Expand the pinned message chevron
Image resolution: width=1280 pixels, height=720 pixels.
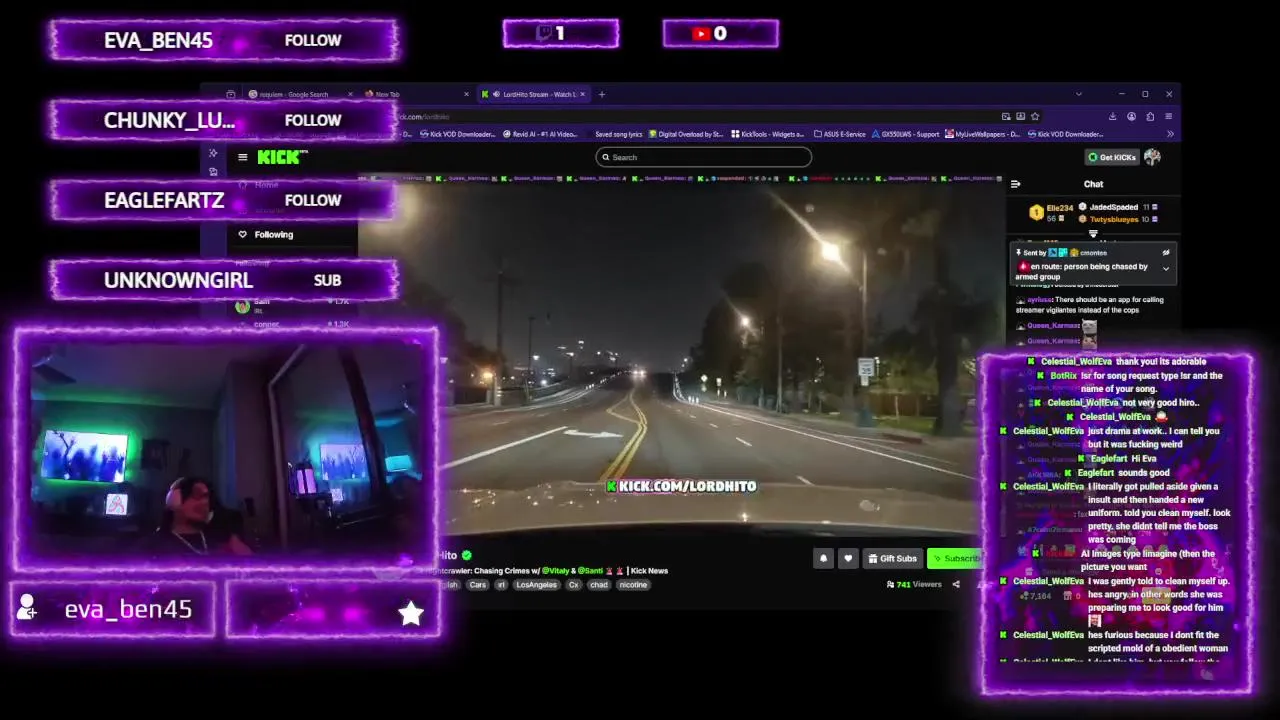tap(1165, 268)
